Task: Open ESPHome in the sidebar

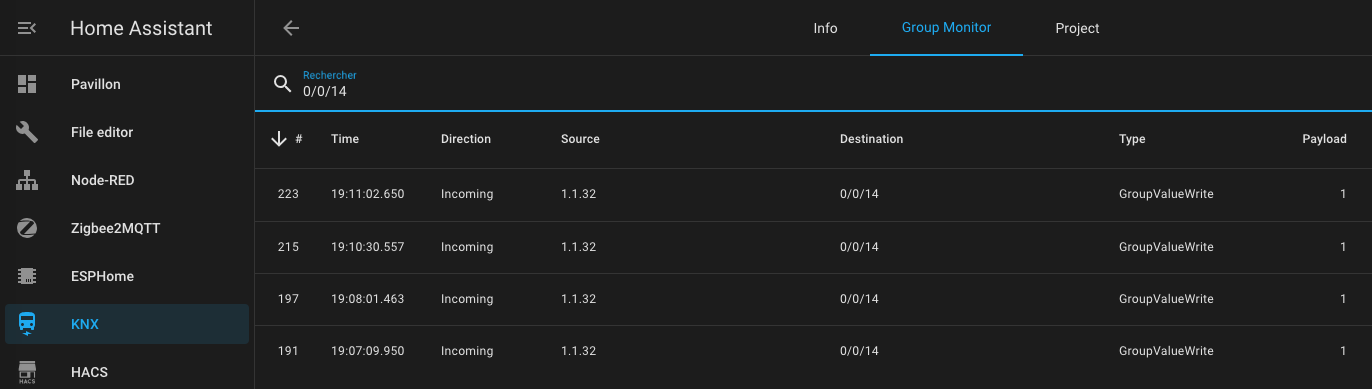Action: [x=127, y=276]
